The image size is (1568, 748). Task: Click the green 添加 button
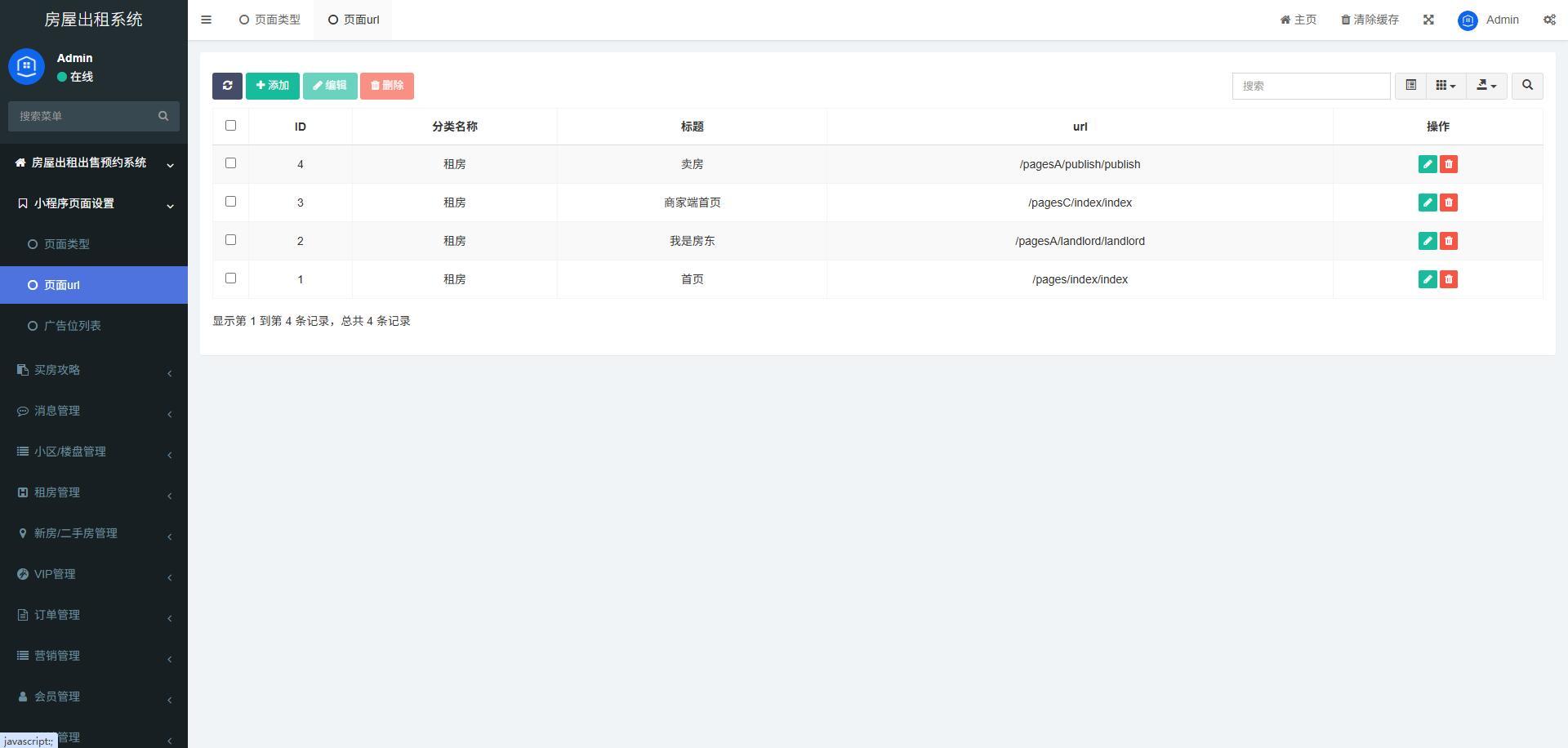click(x=273, y=86)
